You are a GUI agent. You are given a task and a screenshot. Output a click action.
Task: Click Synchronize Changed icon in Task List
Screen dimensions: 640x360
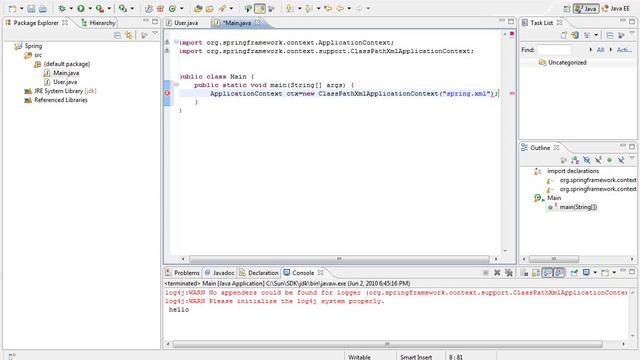tap(575, 36)
